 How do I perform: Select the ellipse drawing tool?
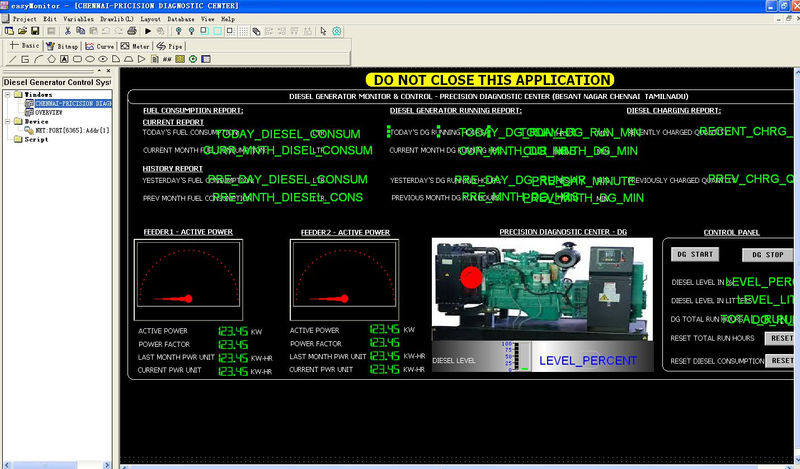pyautogui.click(x=90, y=59)
